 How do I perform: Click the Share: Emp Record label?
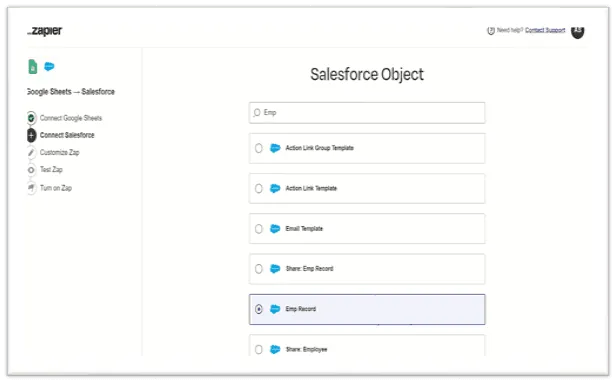[x=309, y=269]
